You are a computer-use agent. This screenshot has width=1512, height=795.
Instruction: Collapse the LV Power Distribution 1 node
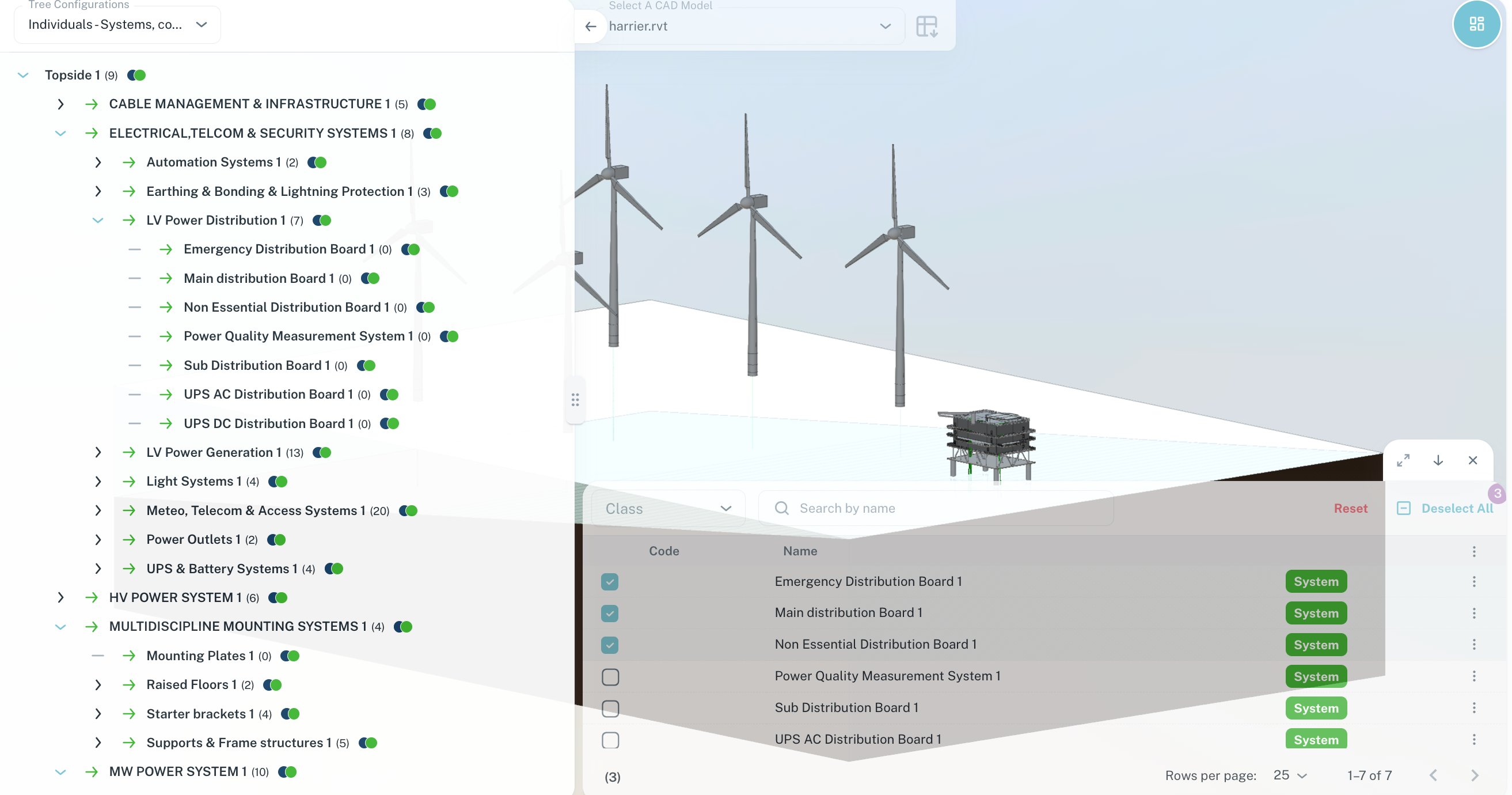tap(98, 221)
